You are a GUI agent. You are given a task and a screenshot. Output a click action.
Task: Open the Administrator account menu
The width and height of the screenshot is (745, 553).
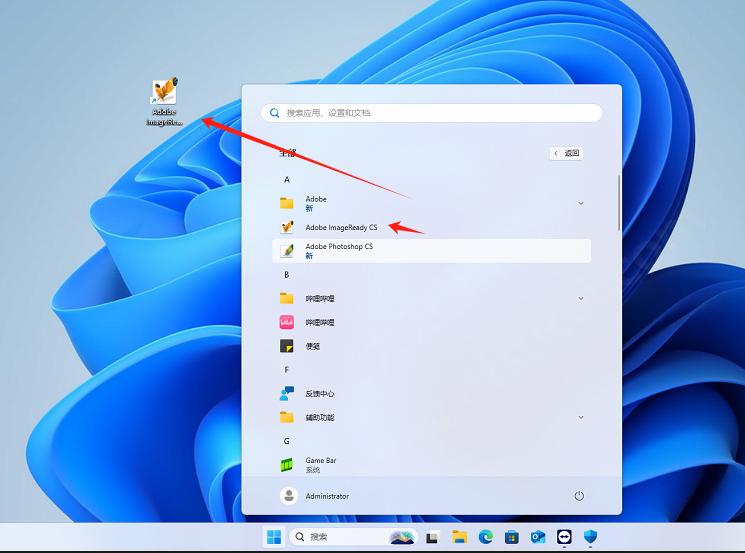(315, 496)
